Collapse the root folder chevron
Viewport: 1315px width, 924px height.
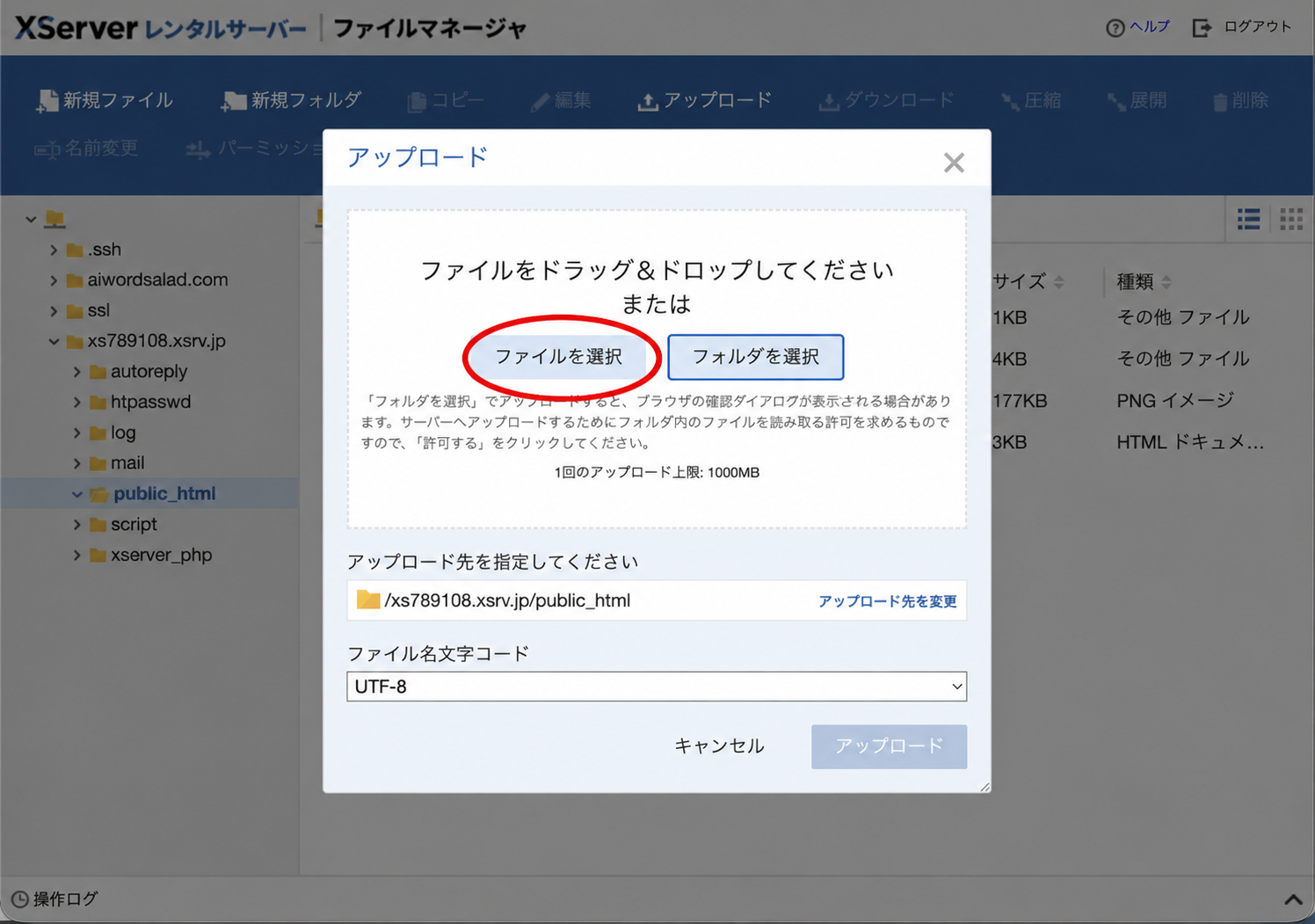pyautogui.click(x=31, y=219)
